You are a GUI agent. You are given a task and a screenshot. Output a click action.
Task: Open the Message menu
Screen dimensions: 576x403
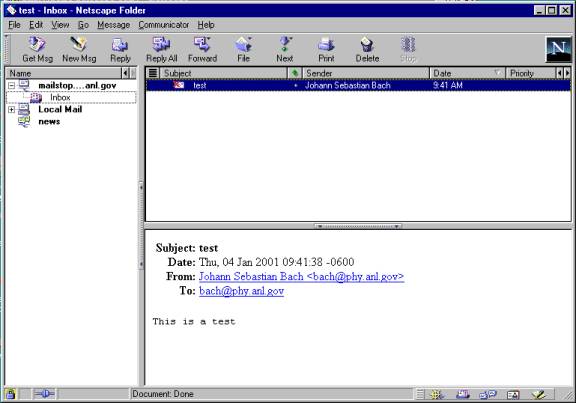tap(114, 25)
